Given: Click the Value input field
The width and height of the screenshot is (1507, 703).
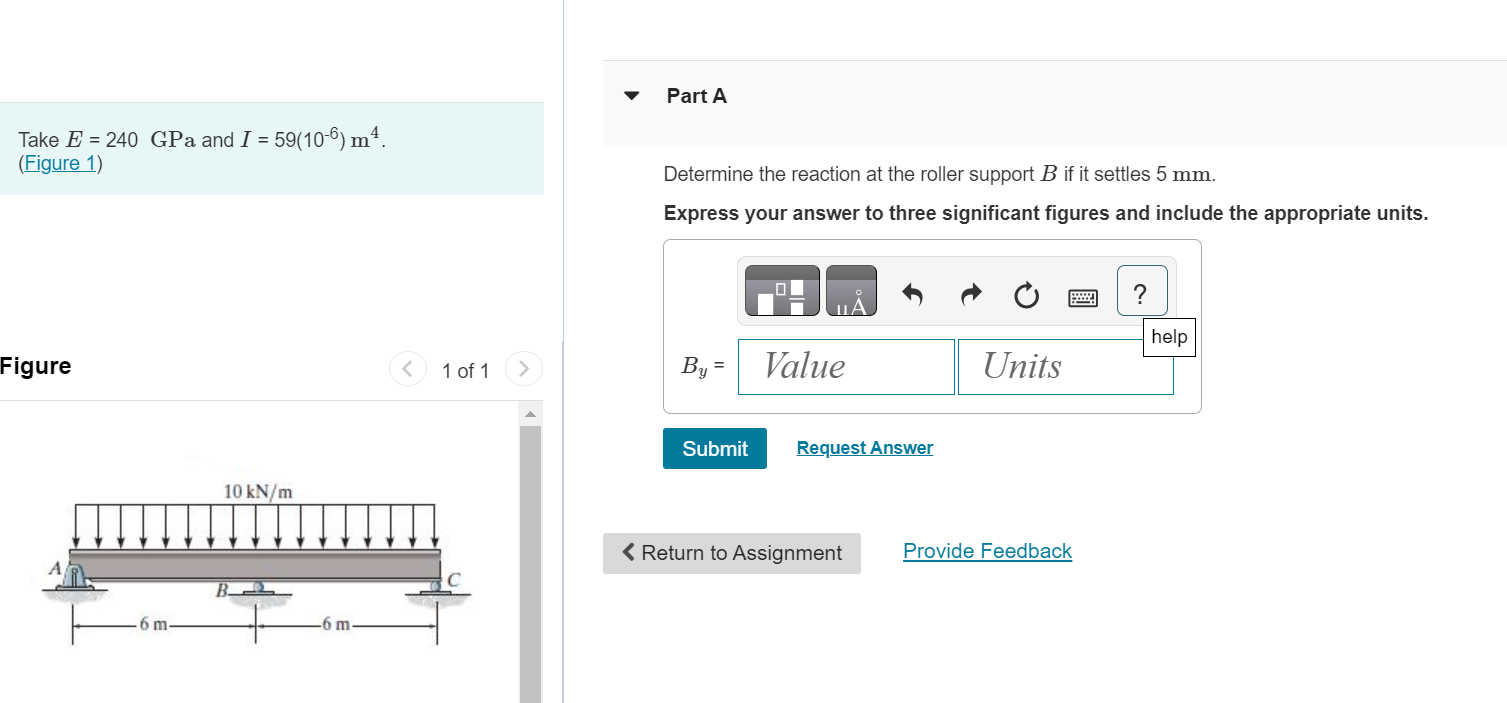Looking at the screenshot, I should pos(845,366).
